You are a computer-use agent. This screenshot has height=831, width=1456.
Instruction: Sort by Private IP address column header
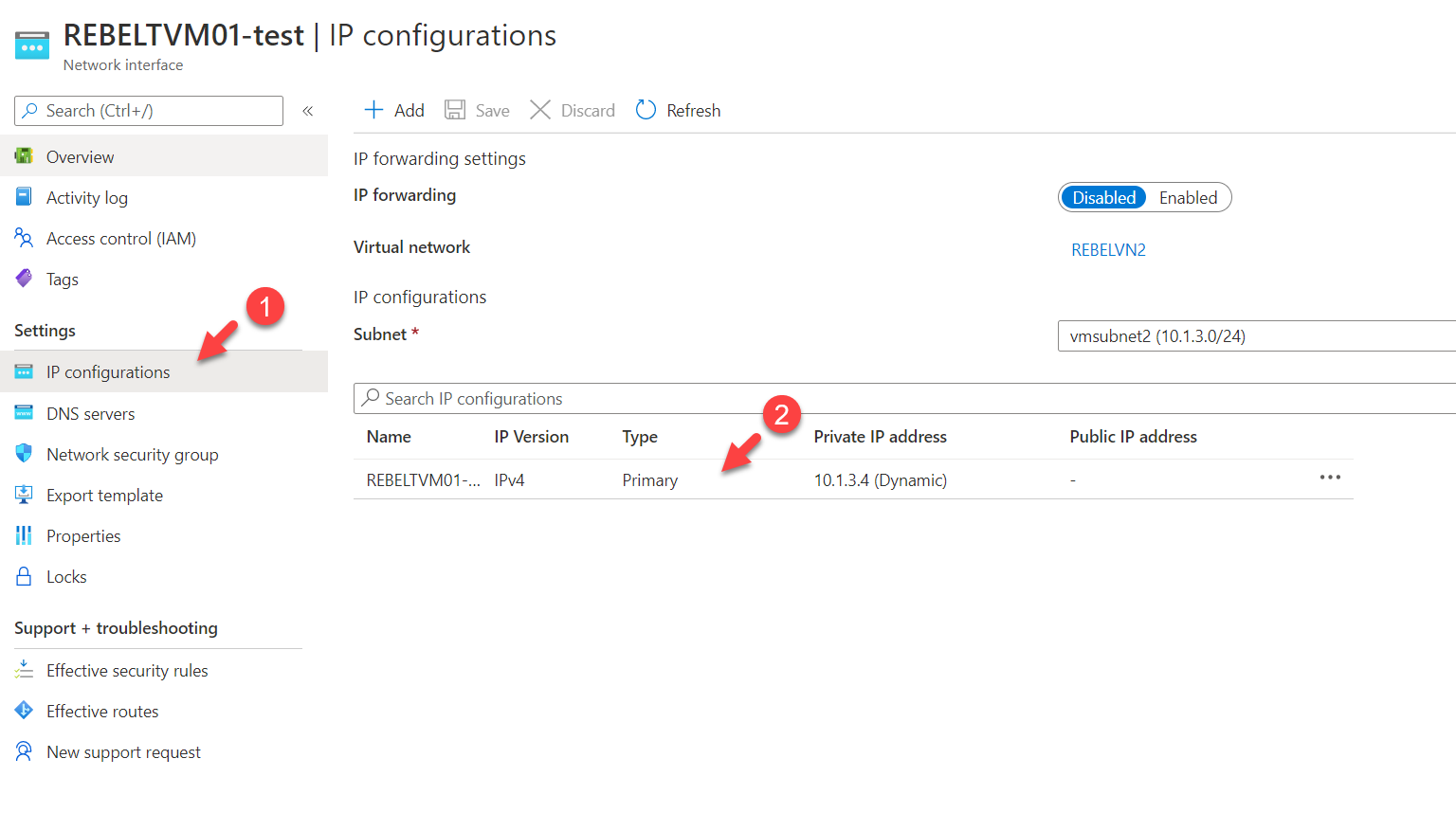click(881, 436)
